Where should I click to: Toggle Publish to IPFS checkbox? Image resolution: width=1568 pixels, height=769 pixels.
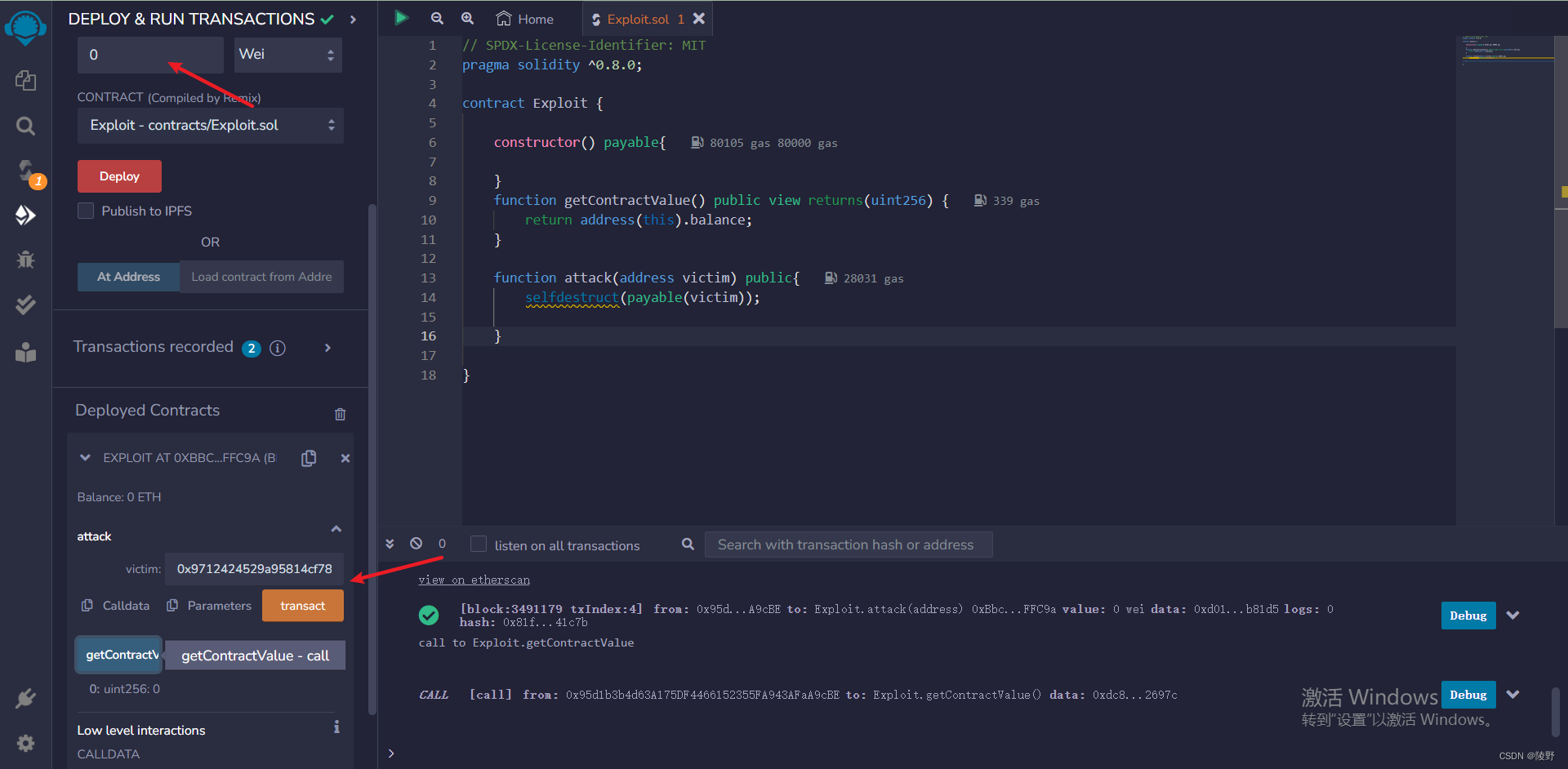click(x=86, y=211)
